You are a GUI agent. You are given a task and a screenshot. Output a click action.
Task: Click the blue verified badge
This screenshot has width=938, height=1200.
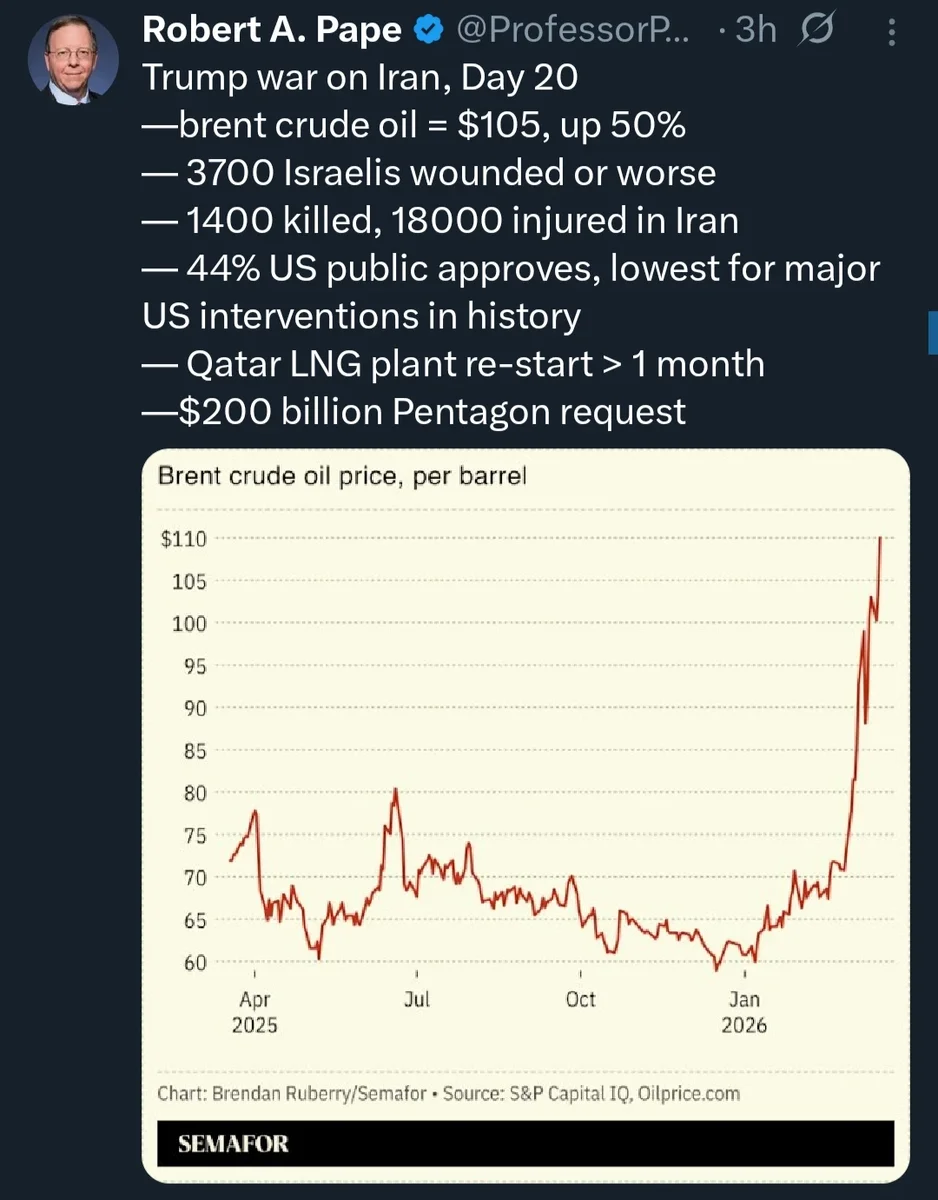point(429,31)
